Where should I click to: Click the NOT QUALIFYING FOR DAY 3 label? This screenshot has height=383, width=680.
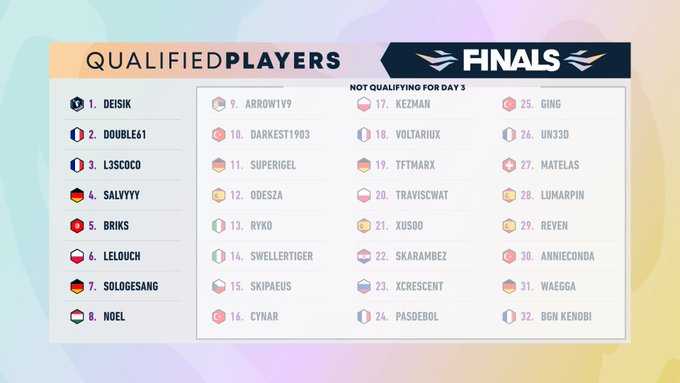click(x=407, y=87)
